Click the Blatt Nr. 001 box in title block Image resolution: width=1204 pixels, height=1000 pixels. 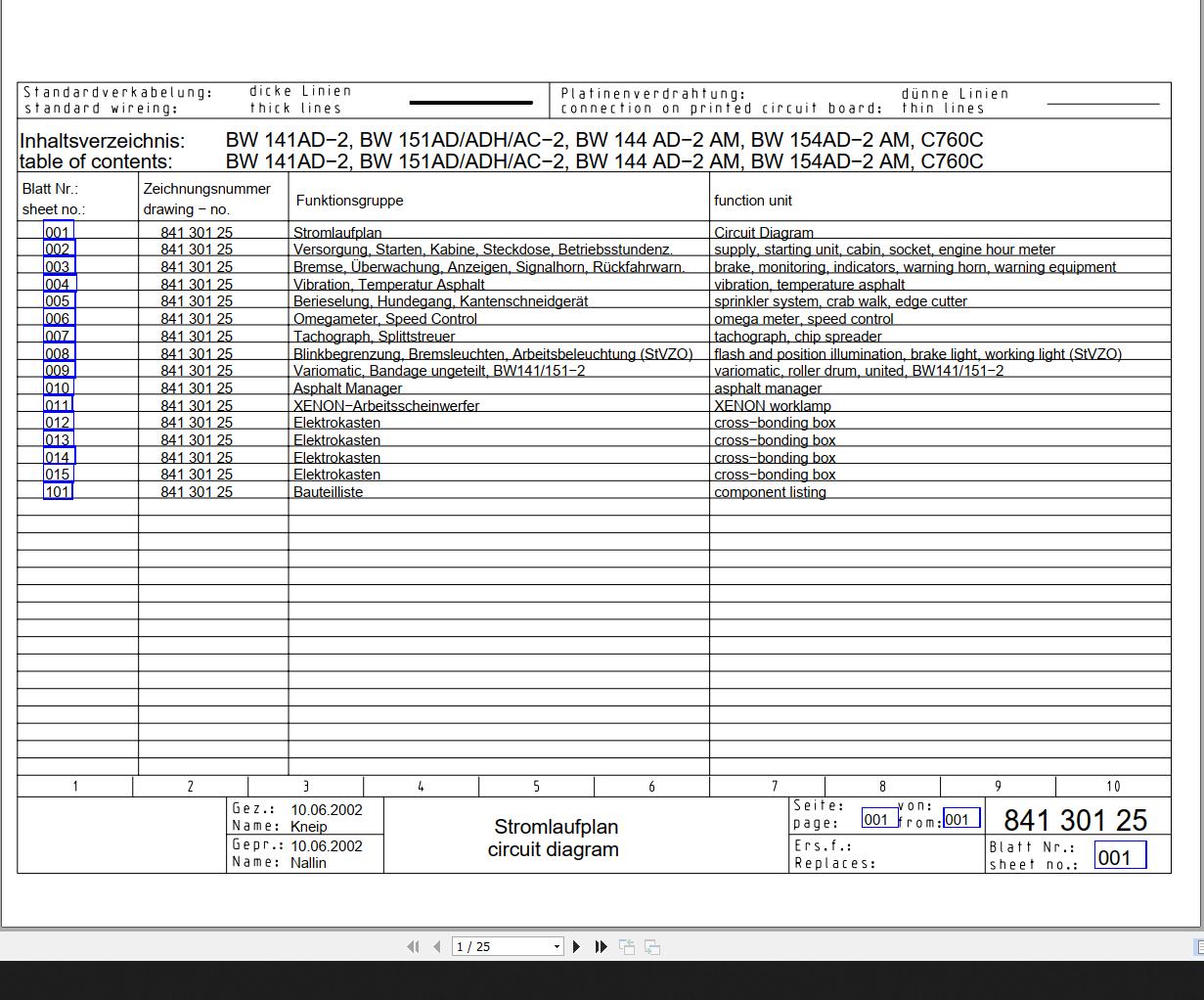point(1119,857)
